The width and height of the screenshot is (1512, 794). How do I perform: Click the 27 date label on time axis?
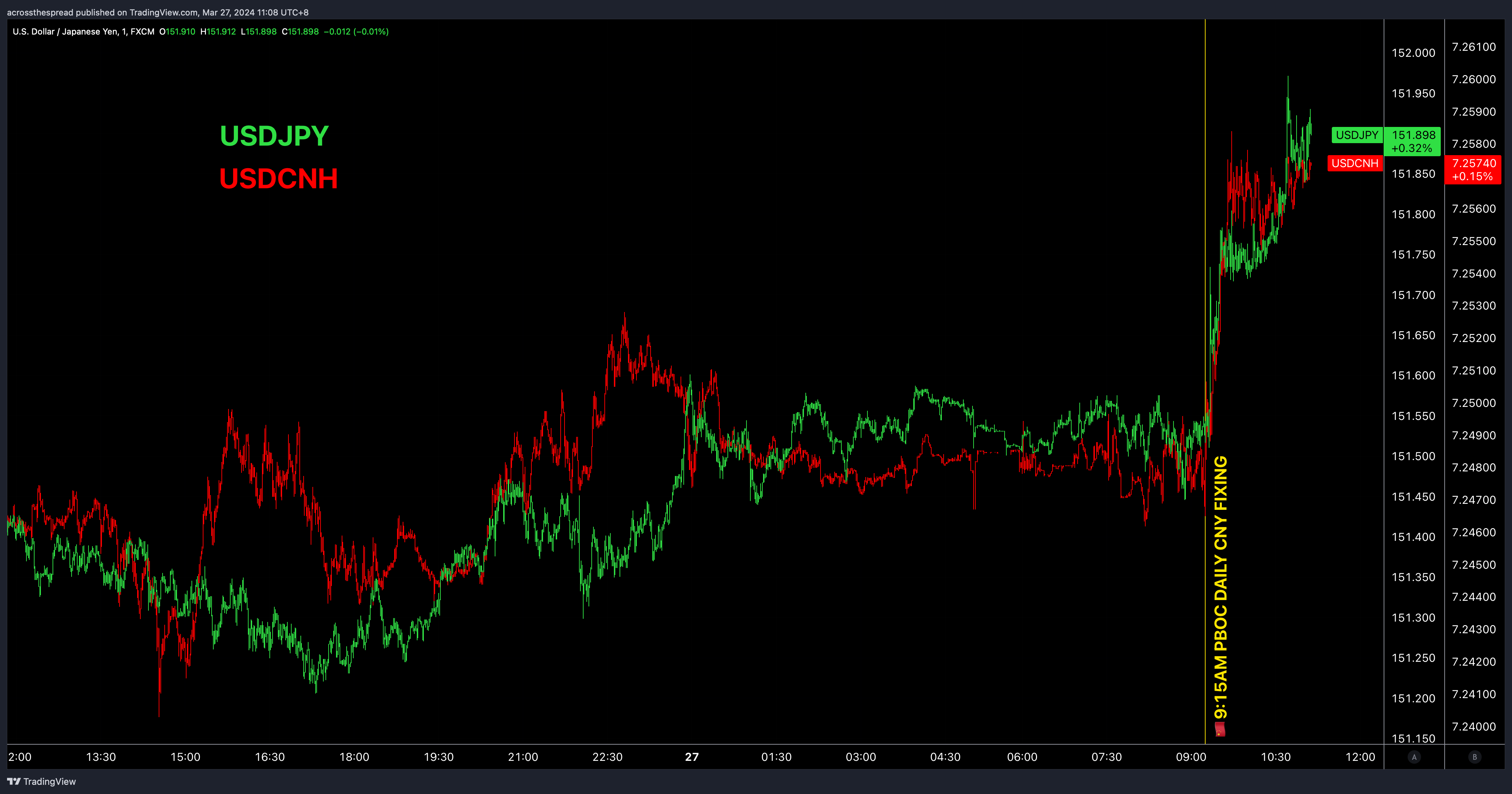691,757
